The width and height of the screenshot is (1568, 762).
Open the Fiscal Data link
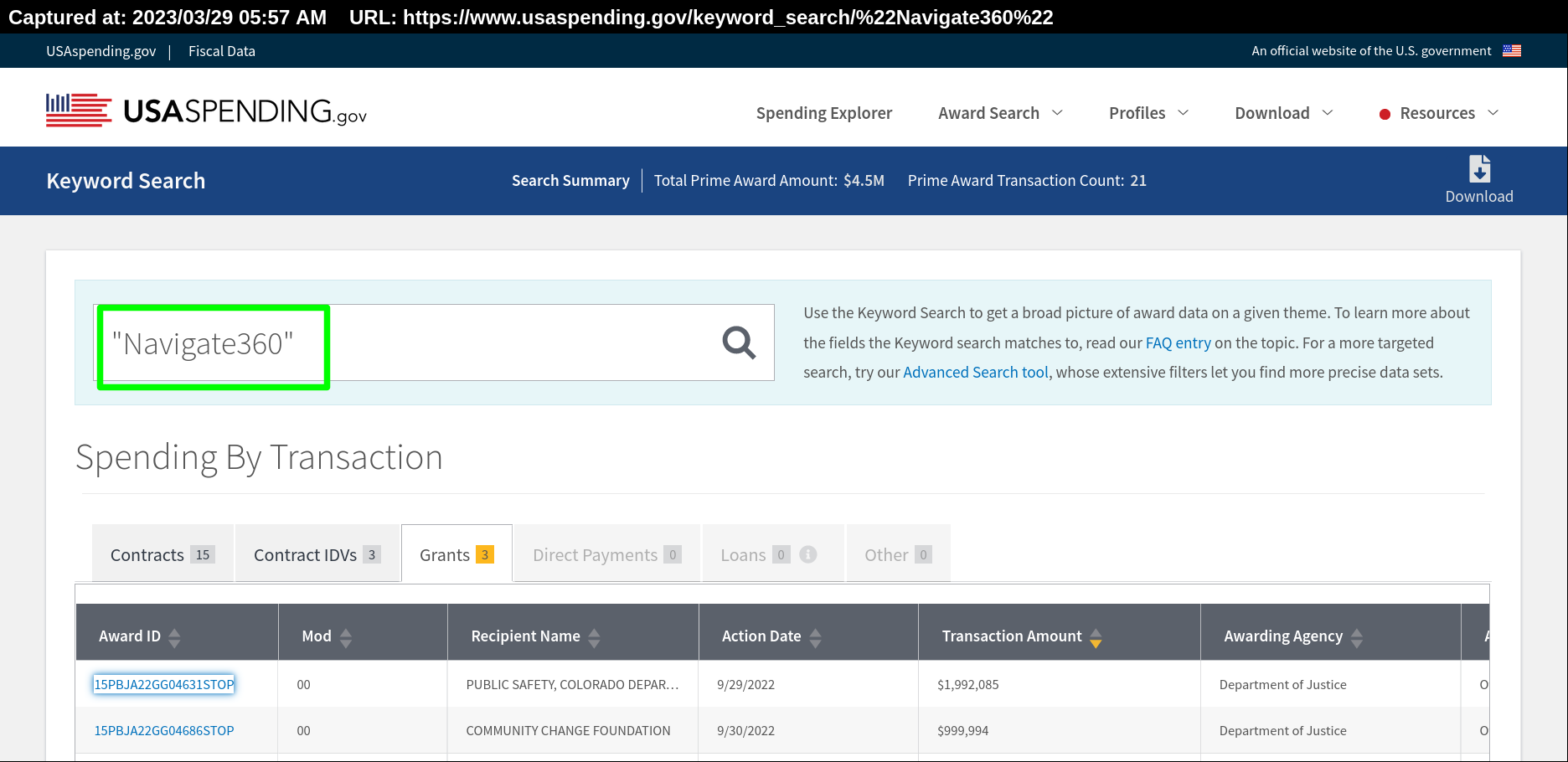click(222, 51)
